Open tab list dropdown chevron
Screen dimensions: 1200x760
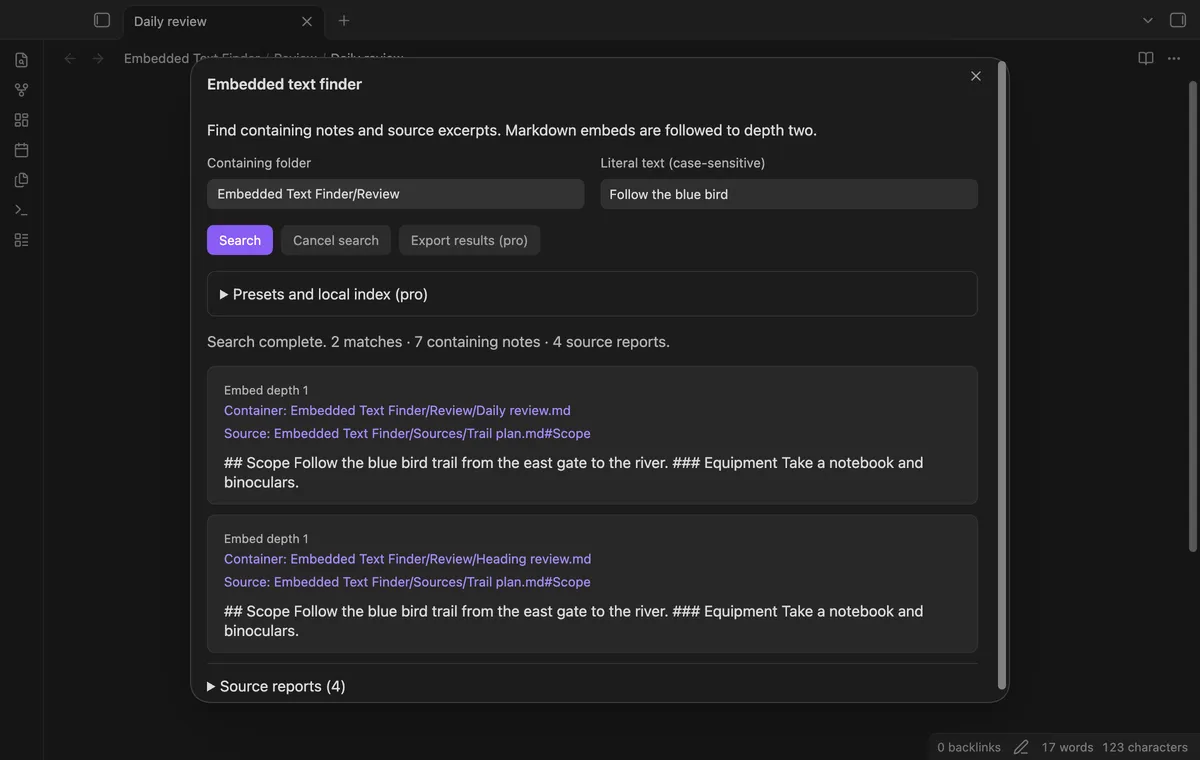[x=1148, y=20]
